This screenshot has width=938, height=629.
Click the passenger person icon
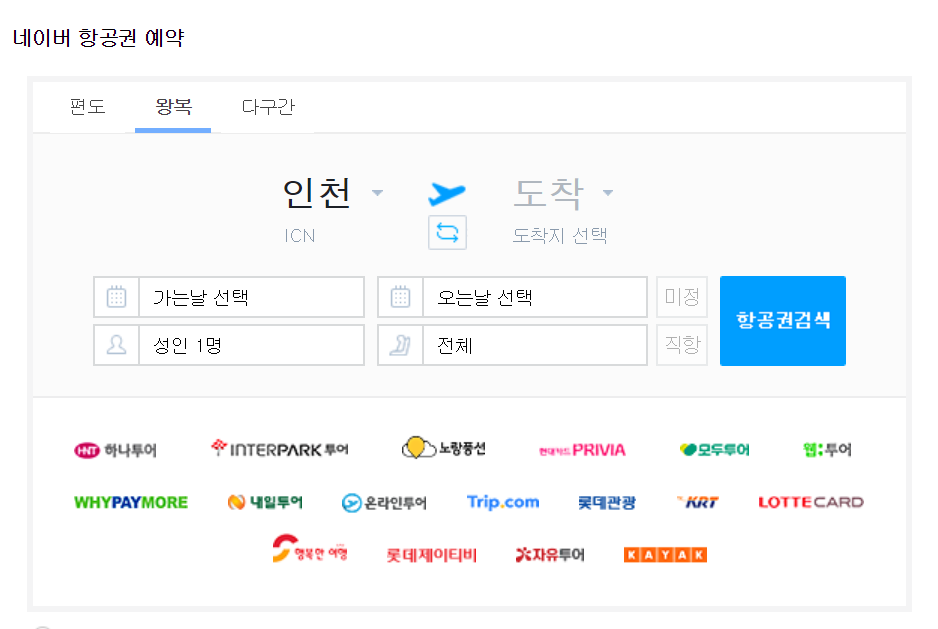tap(116, 345)
